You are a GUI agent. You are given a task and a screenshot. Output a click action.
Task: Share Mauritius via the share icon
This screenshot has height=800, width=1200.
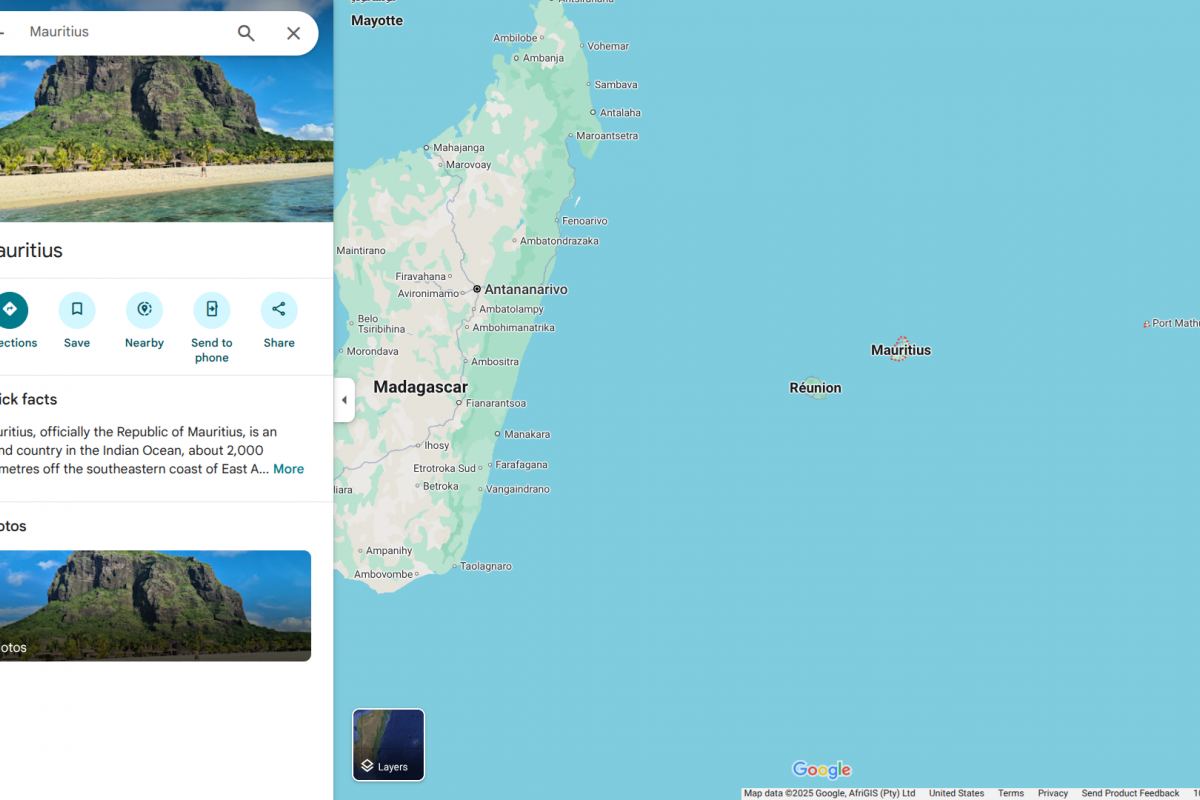point(279,310)
